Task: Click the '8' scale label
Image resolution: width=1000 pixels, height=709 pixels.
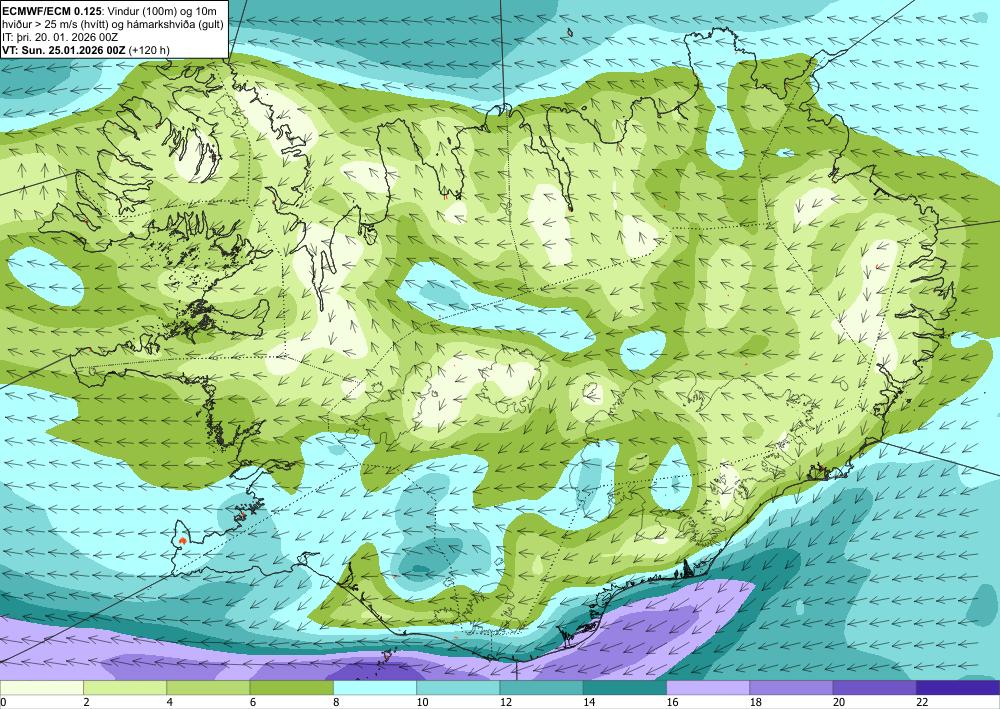Action: click(x=336, y=702)
